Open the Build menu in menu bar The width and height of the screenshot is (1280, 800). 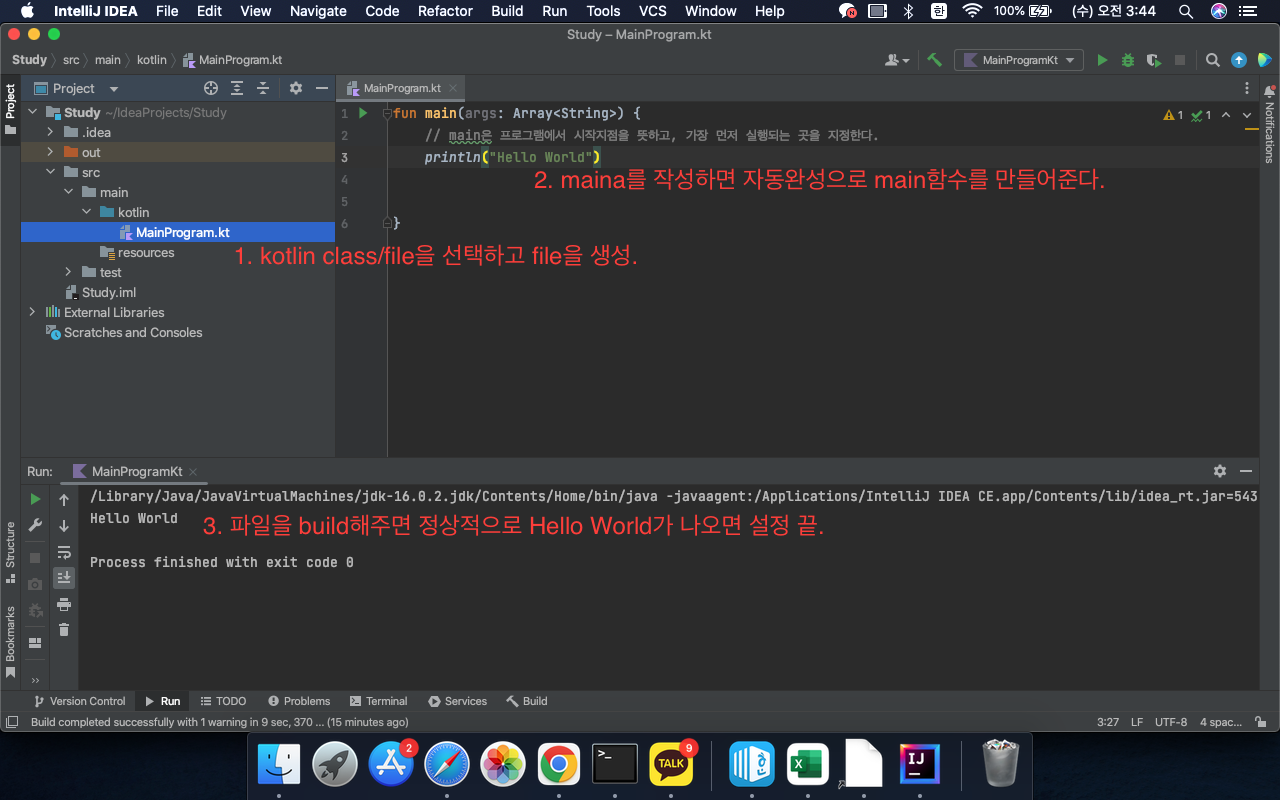pos(507,11)
